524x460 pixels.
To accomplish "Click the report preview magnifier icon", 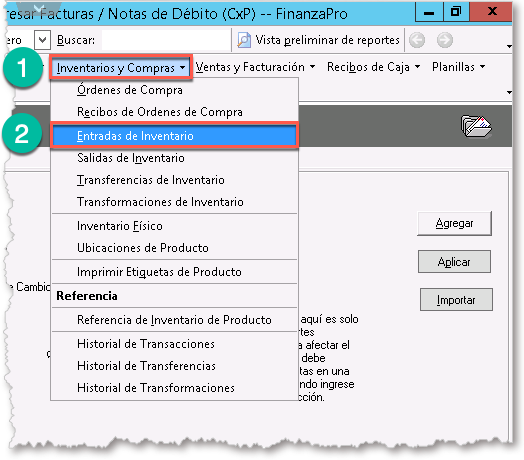I will pos(244,40).
